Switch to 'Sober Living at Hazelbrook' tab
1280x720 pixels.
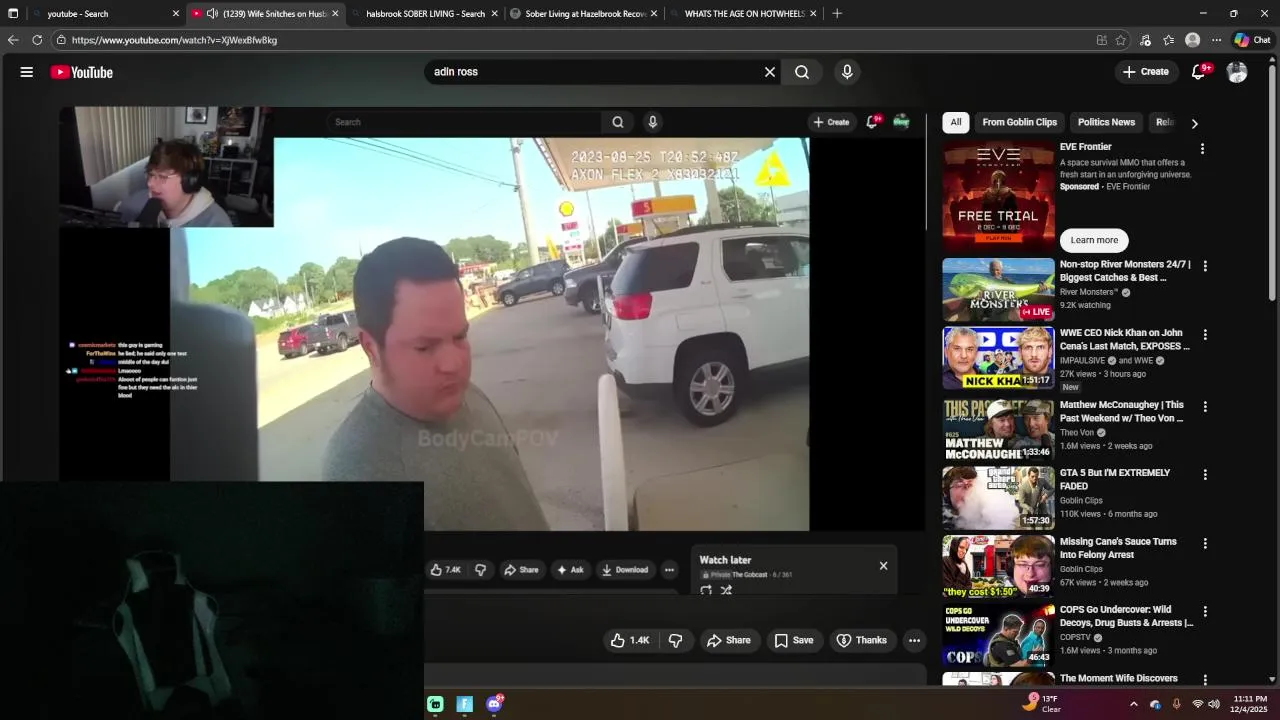pyautogui.click(x=585, y=14)
